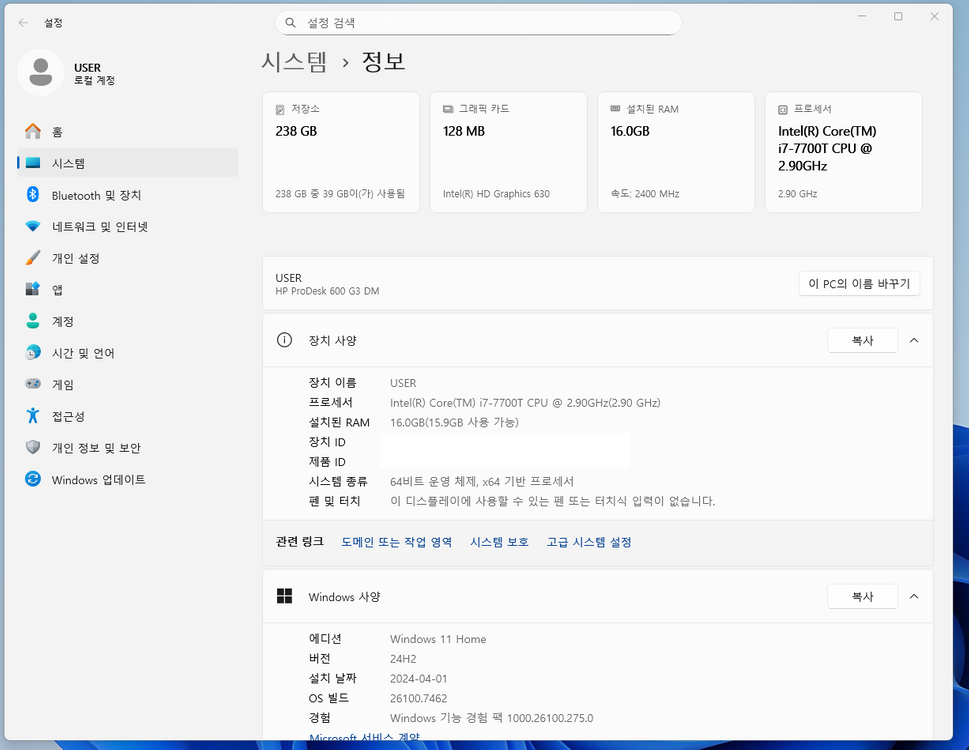Click 시스템 in the breadcrumb header
Screen dimensions: 969x750
(x=295, y=61)
